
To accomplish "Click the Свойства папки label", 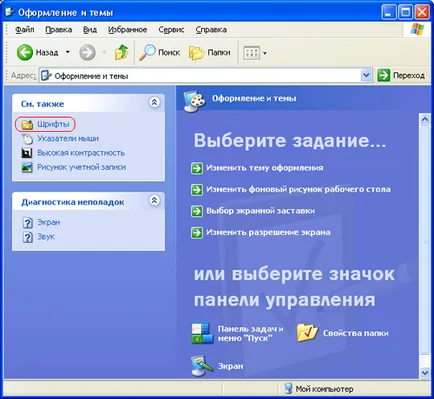I will (356, 333).
